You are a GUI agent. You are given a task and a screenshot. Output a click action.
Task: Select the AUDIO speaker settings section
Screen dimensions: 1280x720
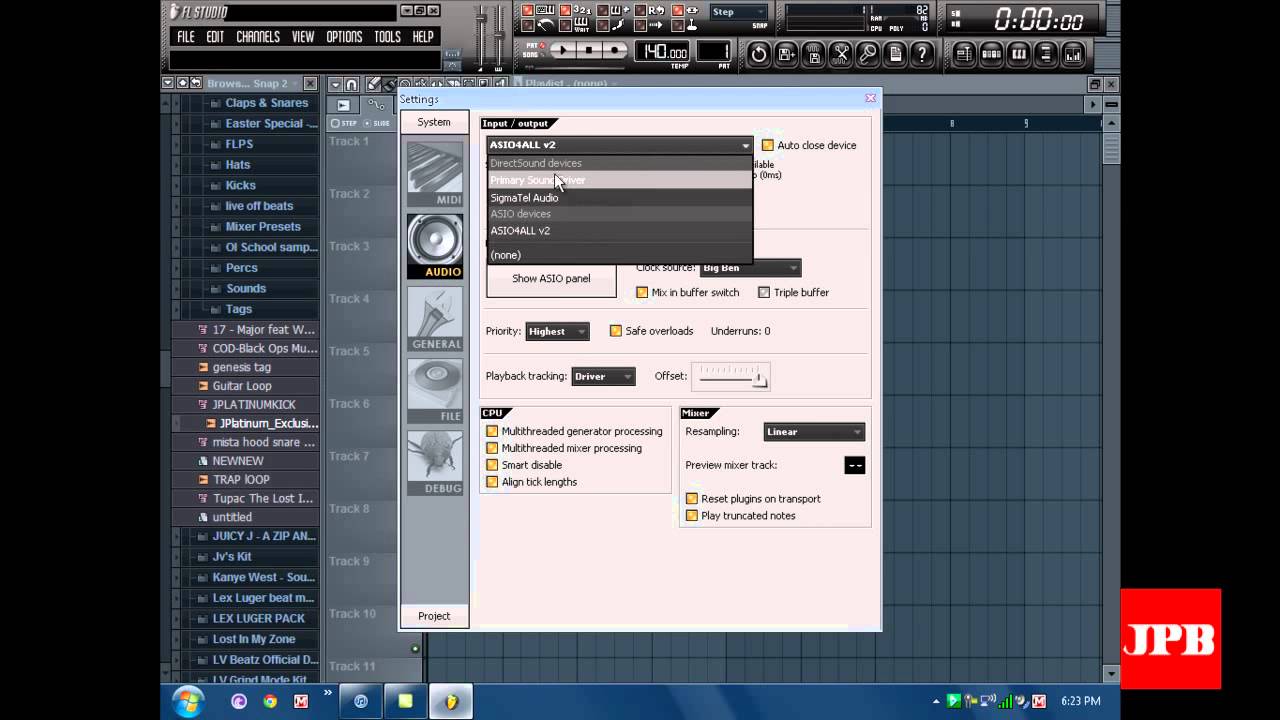coord(435,246)
